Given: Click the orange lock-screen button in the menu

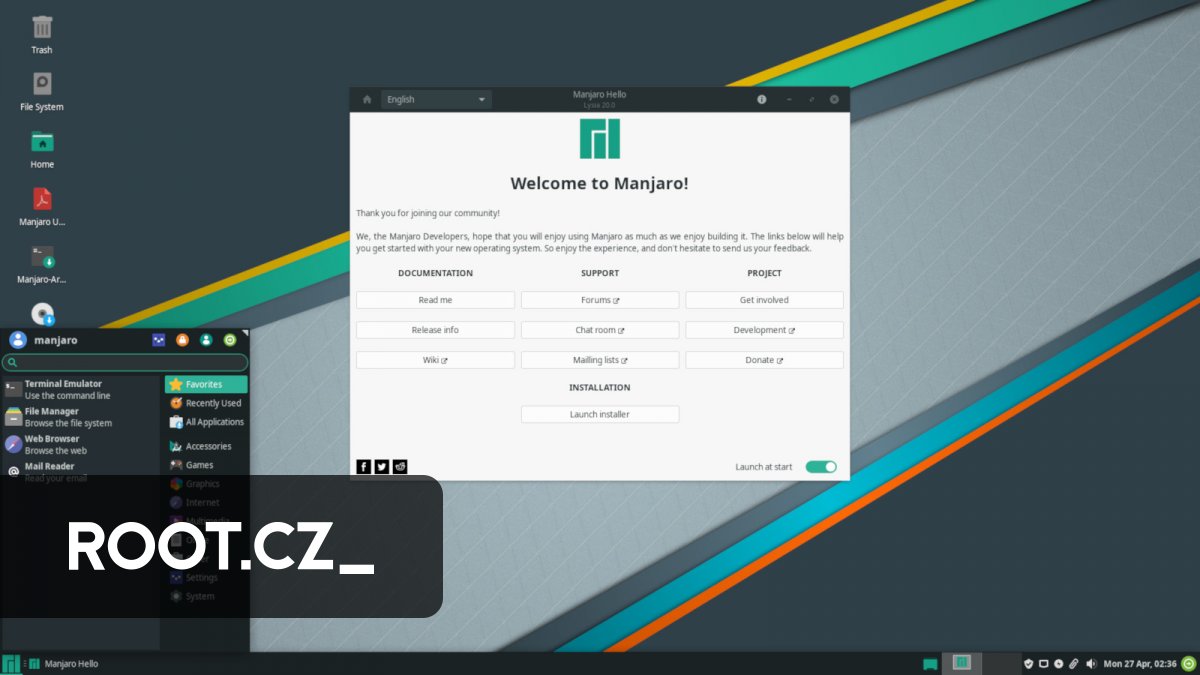Looking at the screenshot, I should tap(182, 339).
